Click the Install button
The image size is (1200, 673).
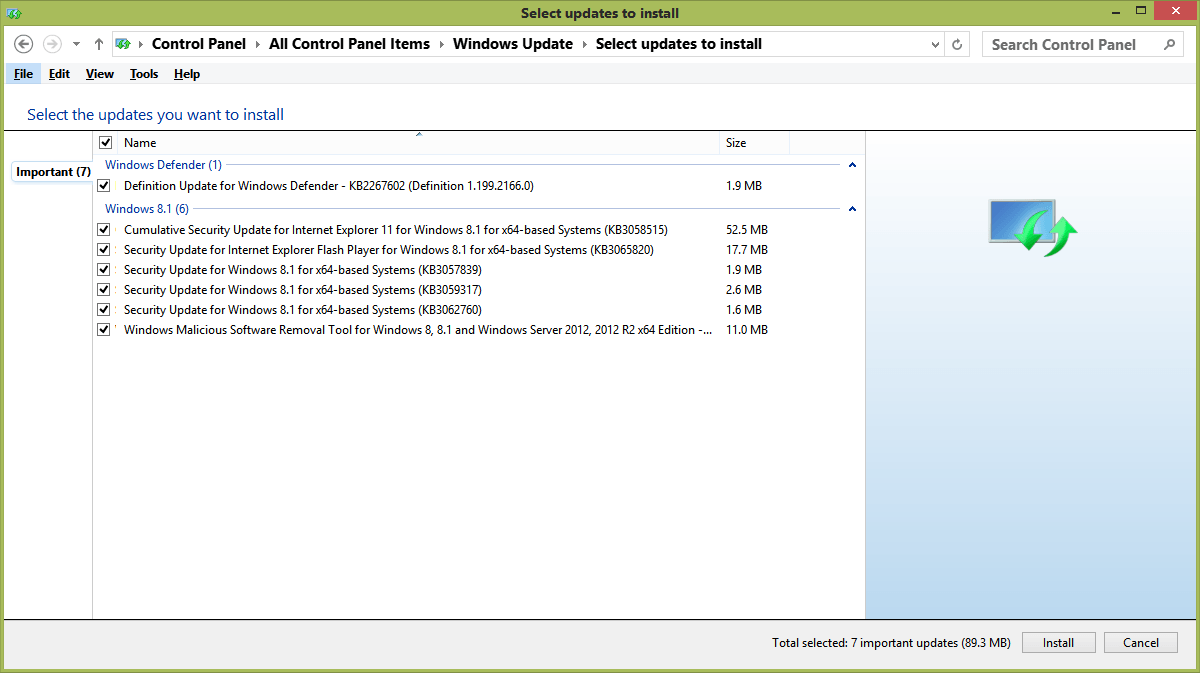point(1058,643)
